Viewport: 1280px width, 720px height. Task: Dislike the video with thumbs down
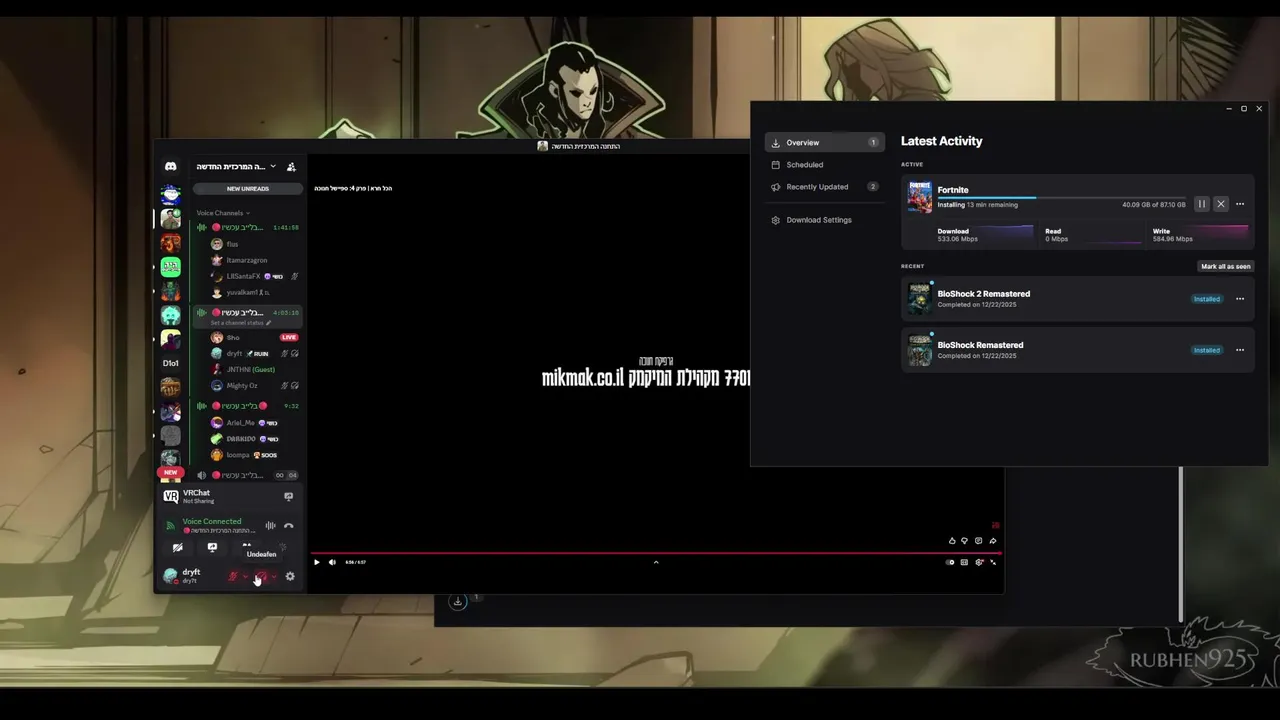click(x=964, y=541)
